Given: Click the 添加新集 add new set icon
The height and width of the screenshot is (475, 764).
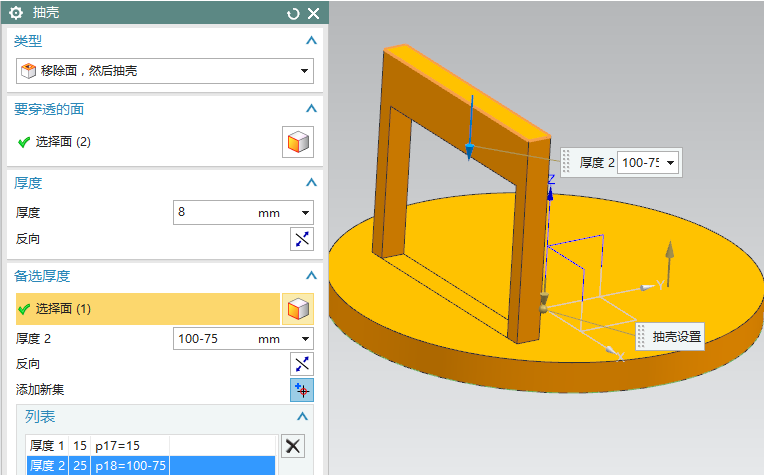Looking at the screenshot, I should (302, 390).
